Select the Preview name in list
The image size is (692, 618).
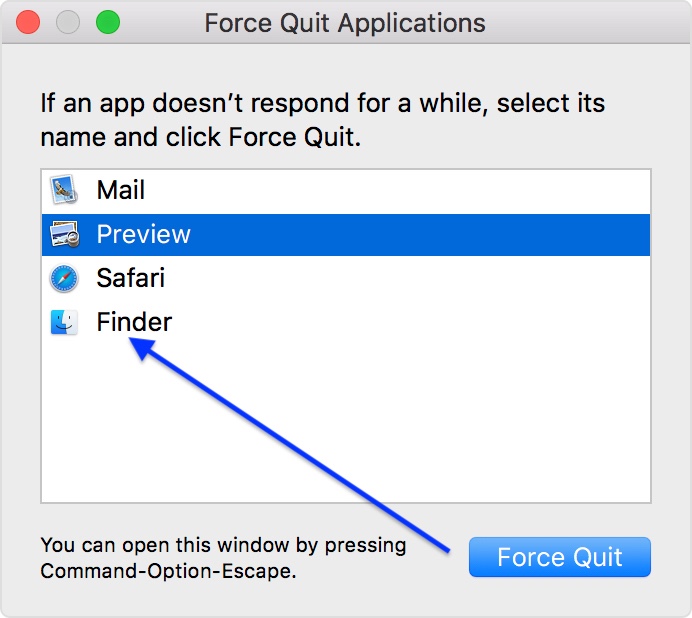pyautogui.click(x=143, y=234)
